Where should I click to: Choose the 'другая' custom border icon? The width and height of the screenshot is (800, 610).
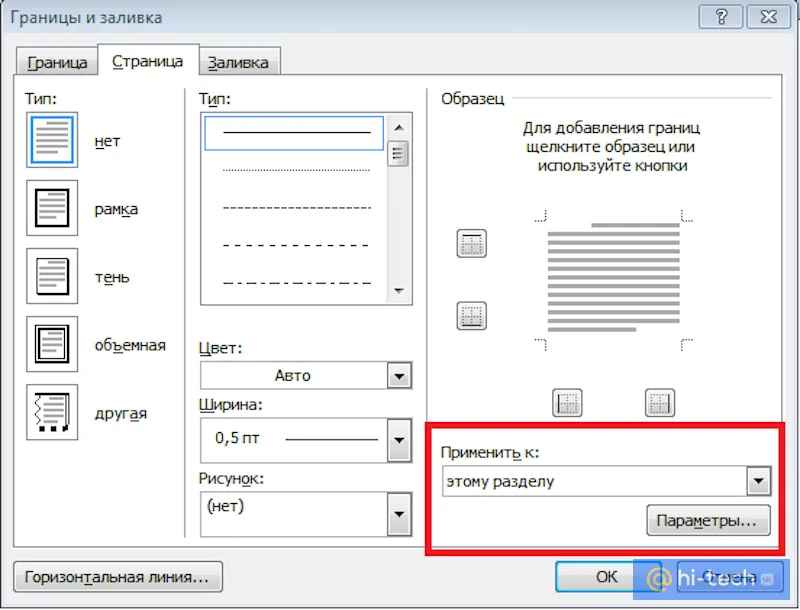pos(52,412)
